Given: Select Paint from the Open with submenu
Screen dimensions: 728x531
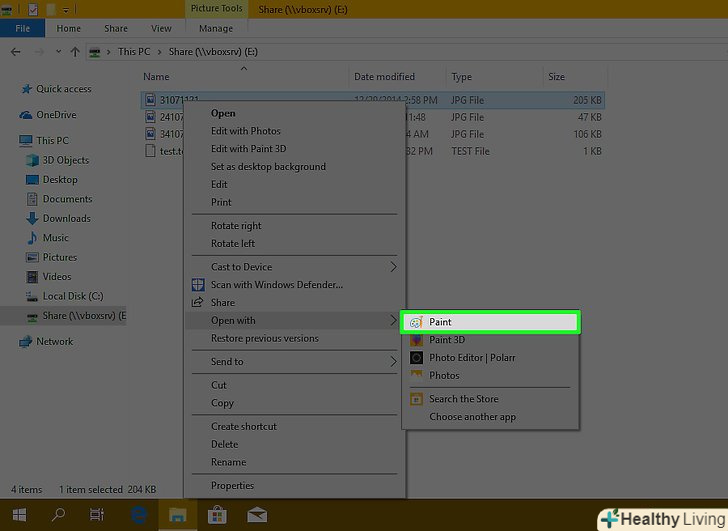Looking at the screenshot, I should tap(440, 322).
